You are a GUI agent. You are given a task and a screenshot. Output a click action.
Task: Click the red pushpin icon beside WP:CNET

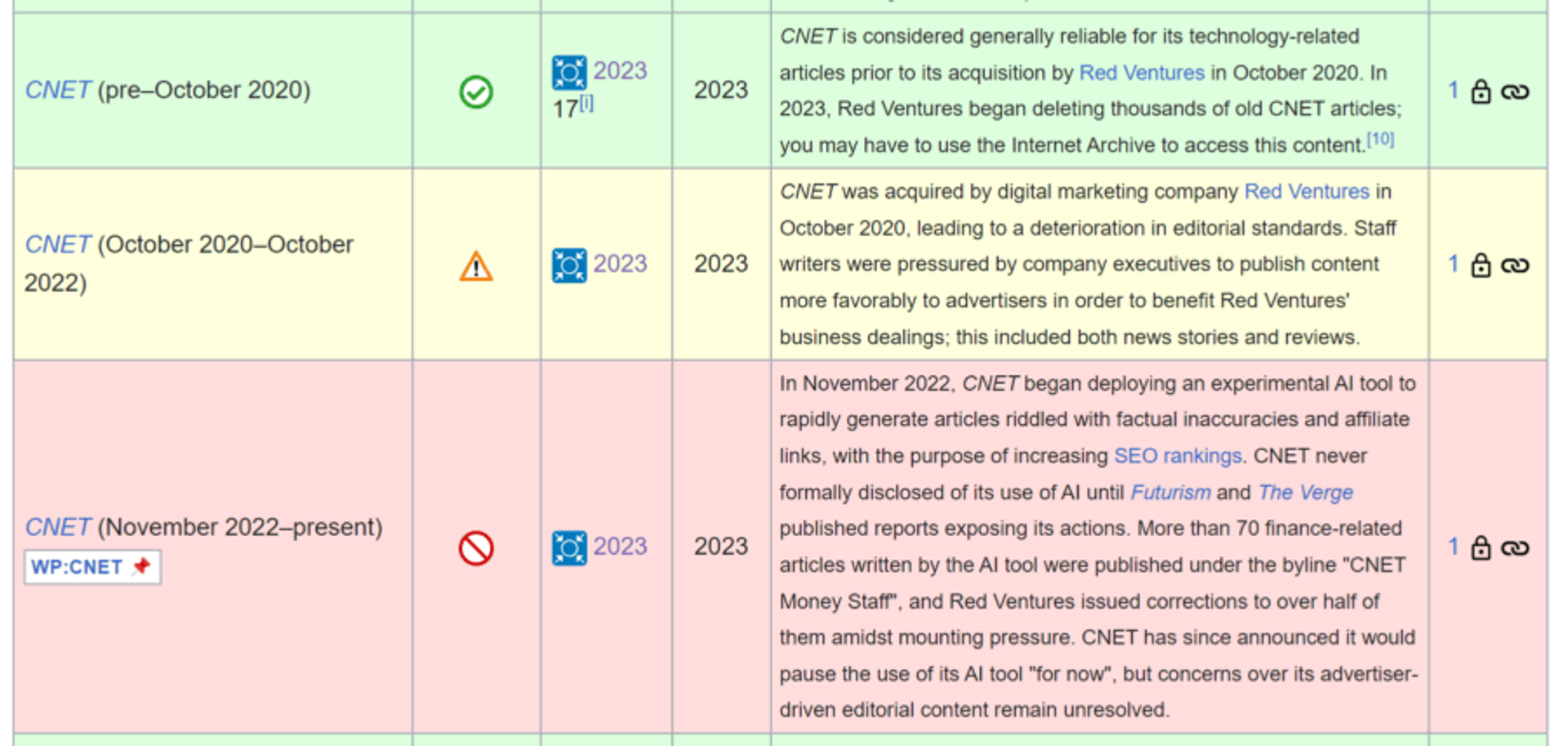pyautogui.click(x=141, y=566)
